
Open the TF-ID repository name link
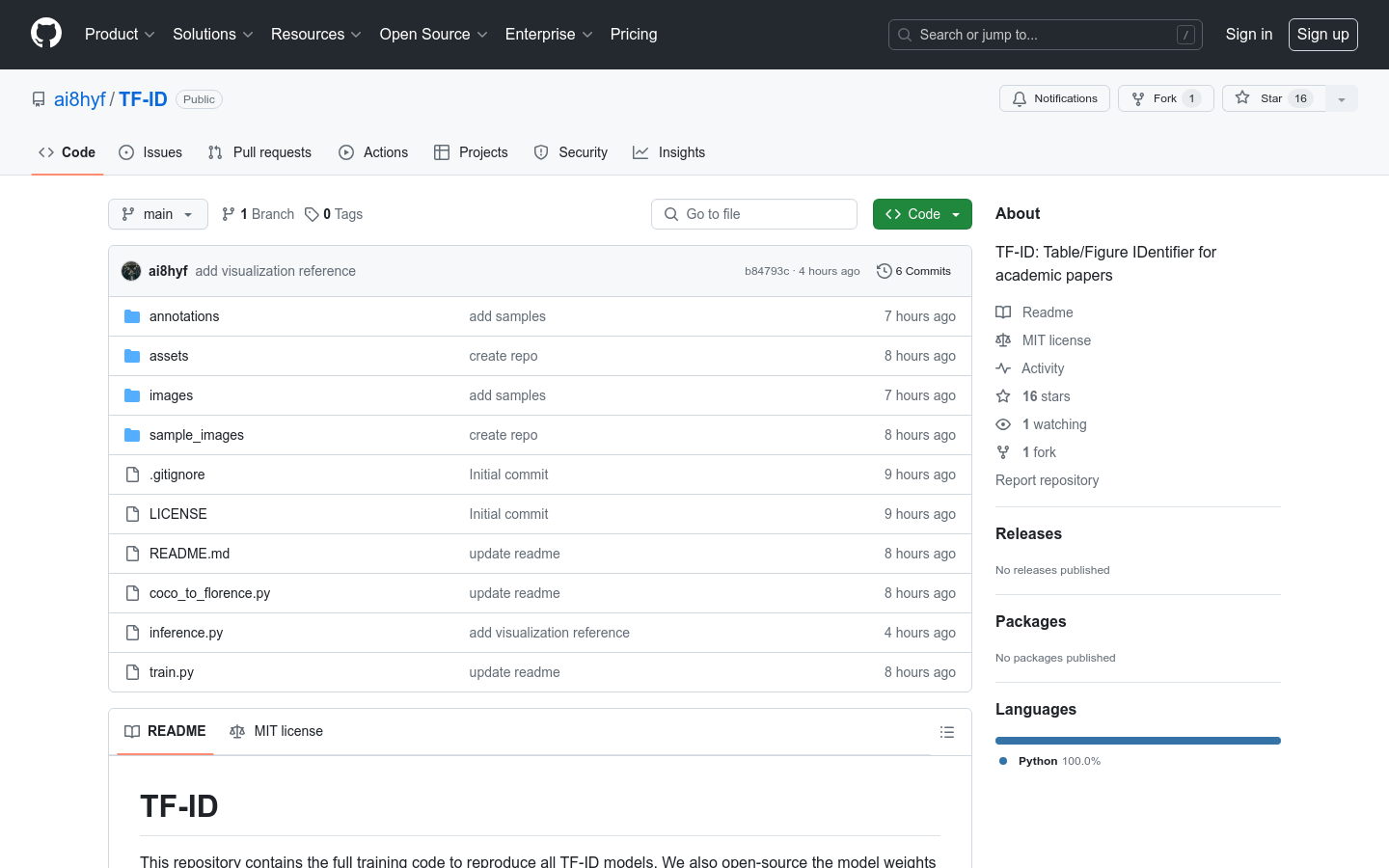pos(143,99)
